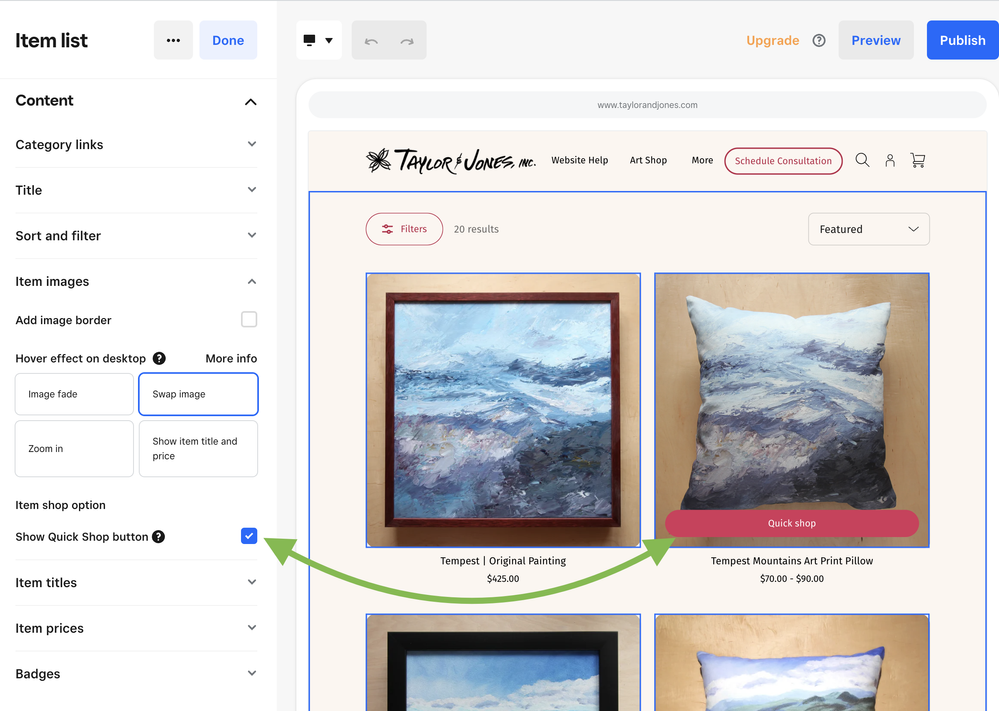Open the Art Shop menu item
The image size is (999, 711).
coord(648,160)
